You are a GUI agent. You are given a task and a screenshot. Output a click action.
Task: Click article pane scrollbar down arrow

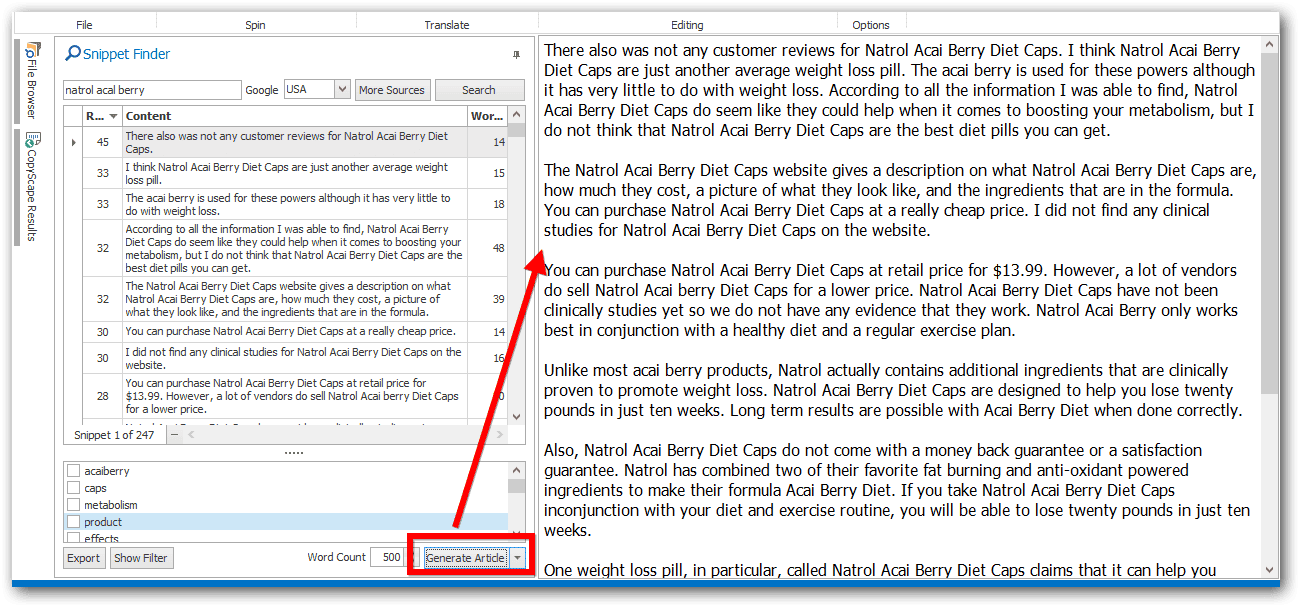click(x=1270, y=571)
